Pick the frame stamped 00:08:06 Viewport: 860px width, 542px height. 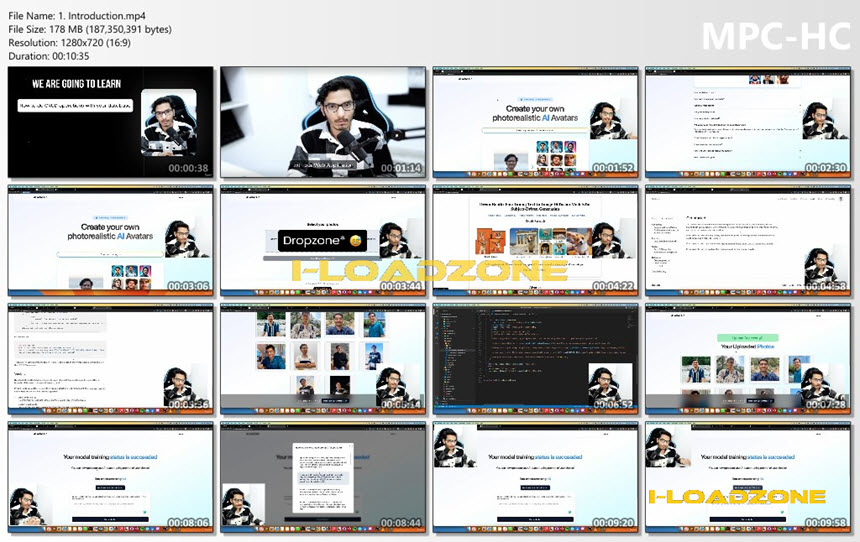(x=110, y=478)
